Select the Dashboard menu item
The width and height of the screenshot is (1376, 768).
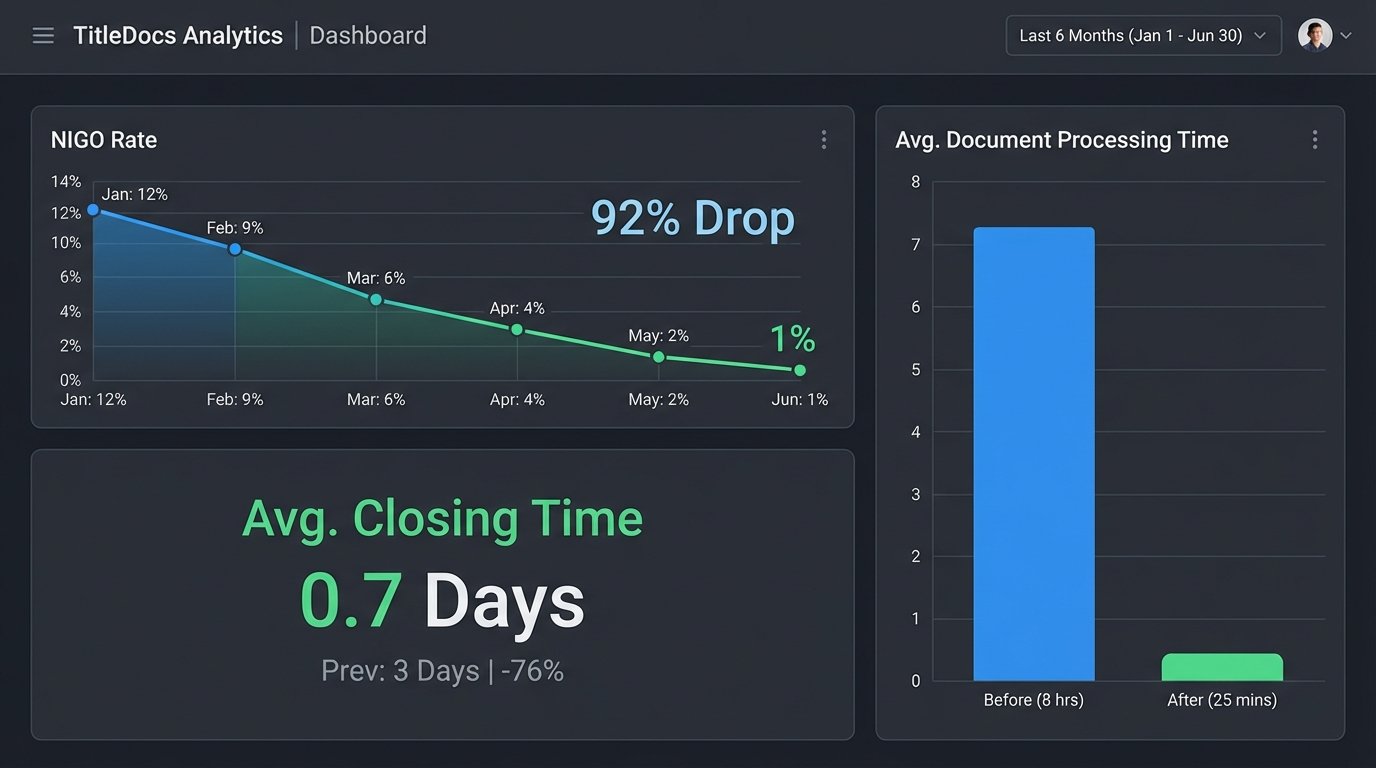click(x=367, y=34)
